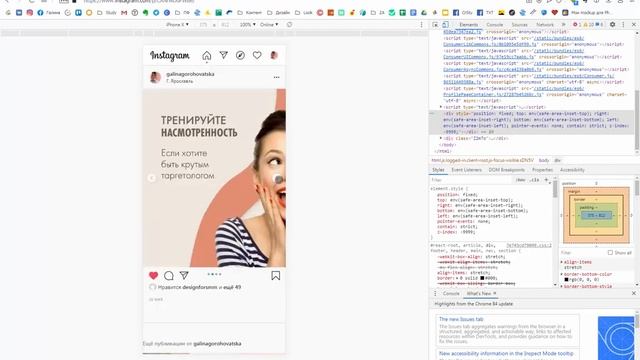Add new style rule plus icon
The height and width of the screenshot is (360, 640).
(x=547, y=180)
